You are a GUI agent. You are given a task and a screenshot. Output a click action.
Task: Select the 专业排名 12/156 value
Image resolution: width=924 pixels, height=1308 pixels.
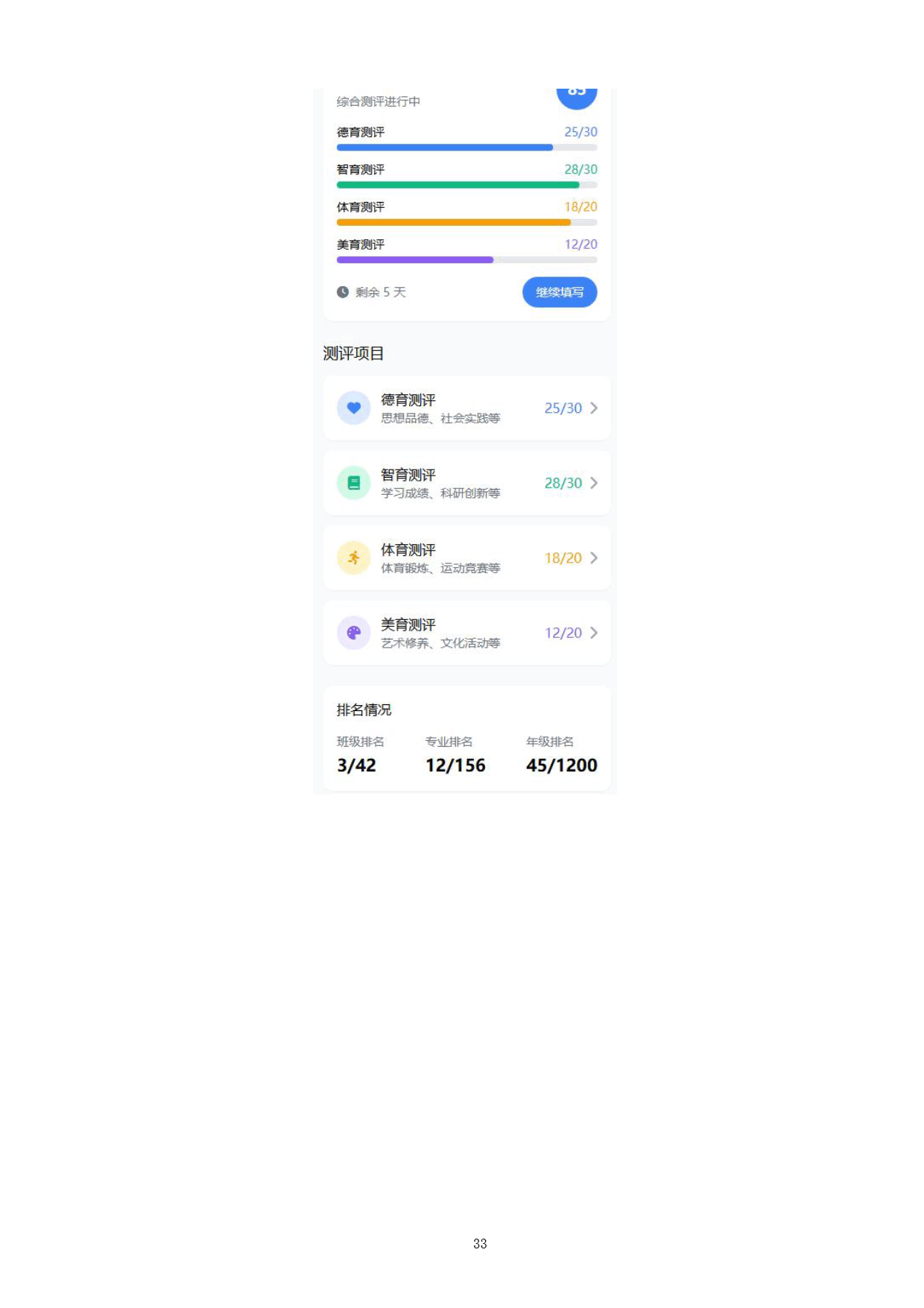coord(455,765)
